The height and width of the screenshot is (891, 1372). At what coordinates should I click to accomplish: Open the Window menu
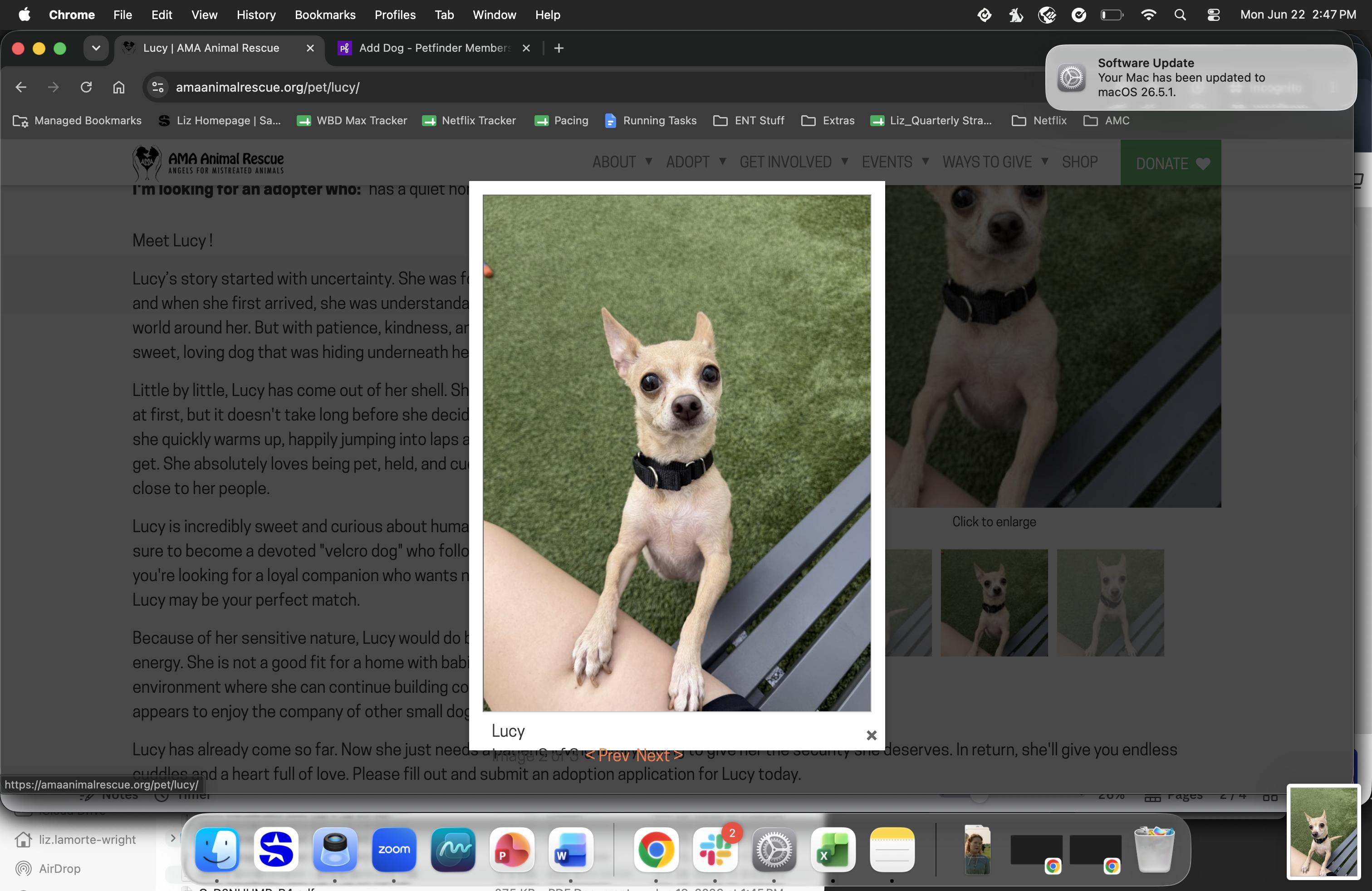click(494, 15)
